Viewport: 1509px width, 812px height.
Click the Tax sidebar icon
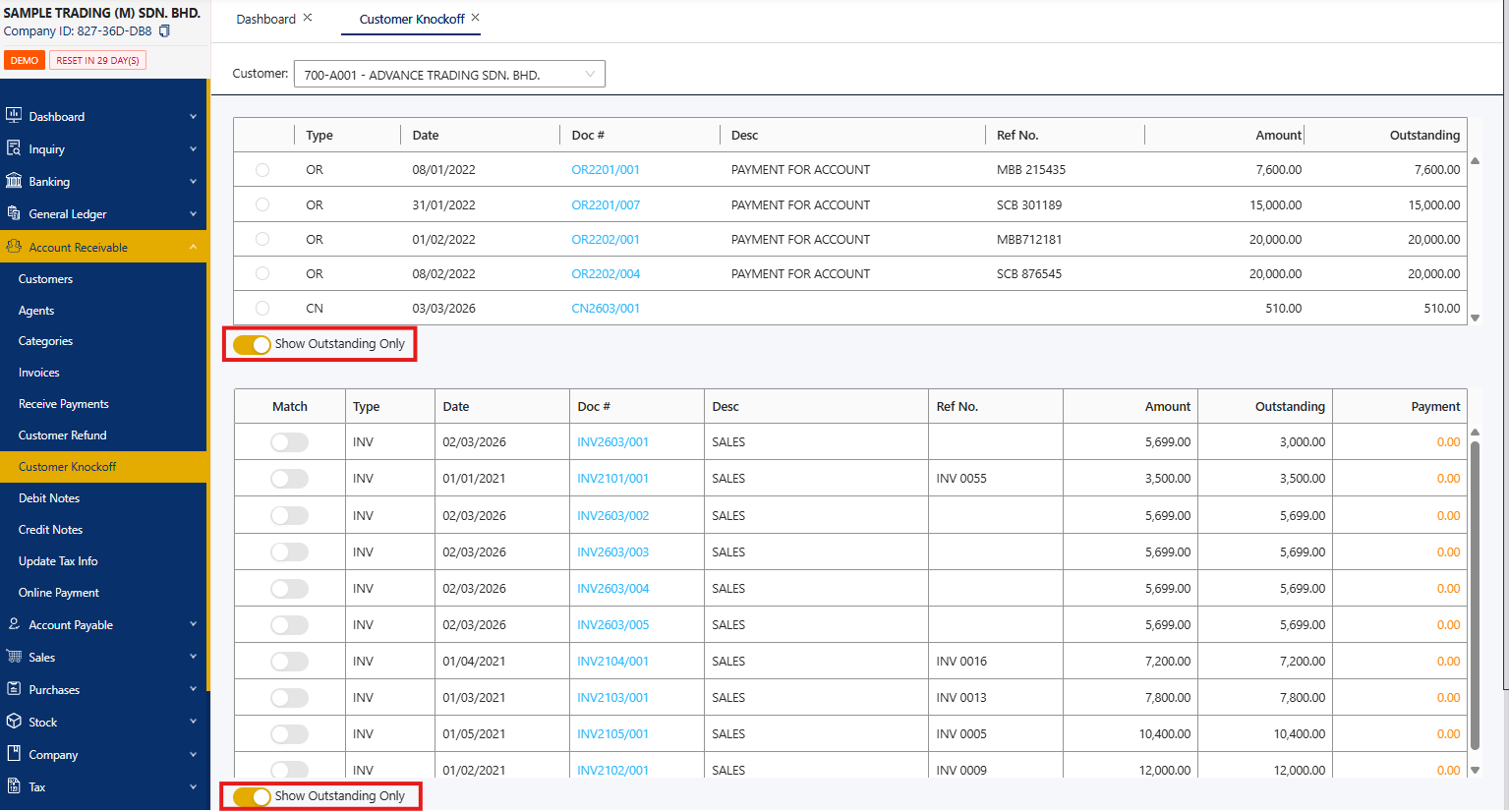coord(14,786)
